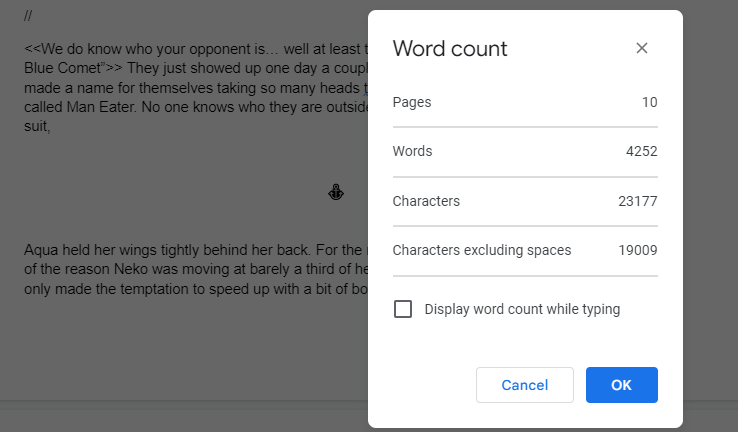Place cursor in 'Aqua held her wings' paragraph
Image resolution: width=738 pixels, height=432 pixels.
(150, 249)
